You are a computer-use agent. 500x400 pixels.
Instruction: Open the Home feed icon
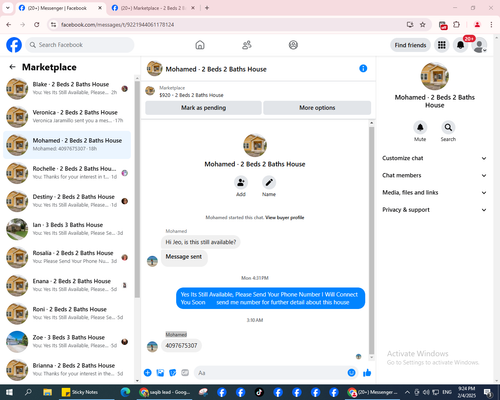click(x=200, y=45)
